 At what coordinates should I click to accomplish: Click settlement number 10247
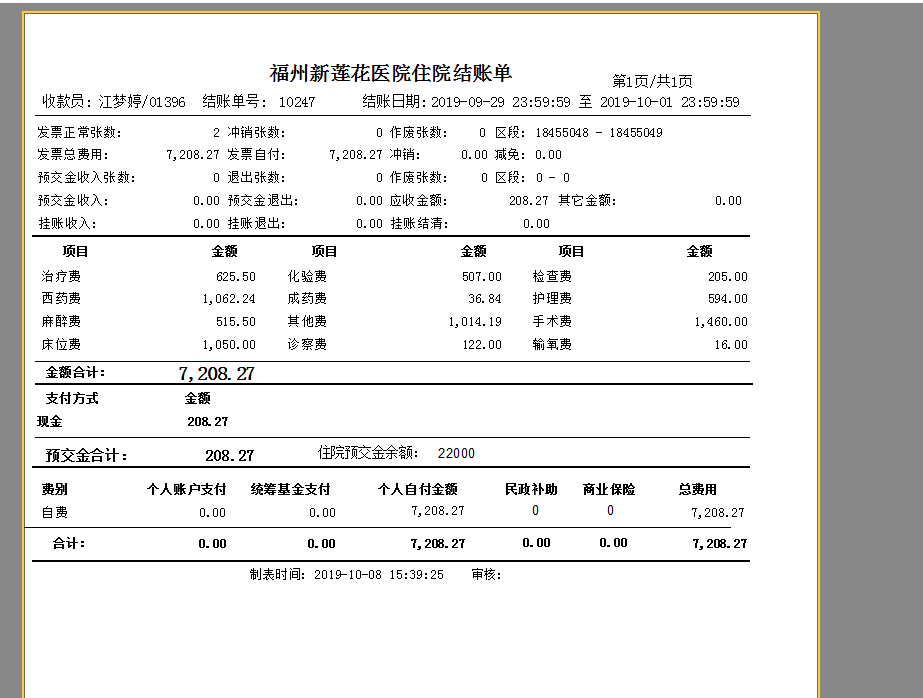pos(297,102)
